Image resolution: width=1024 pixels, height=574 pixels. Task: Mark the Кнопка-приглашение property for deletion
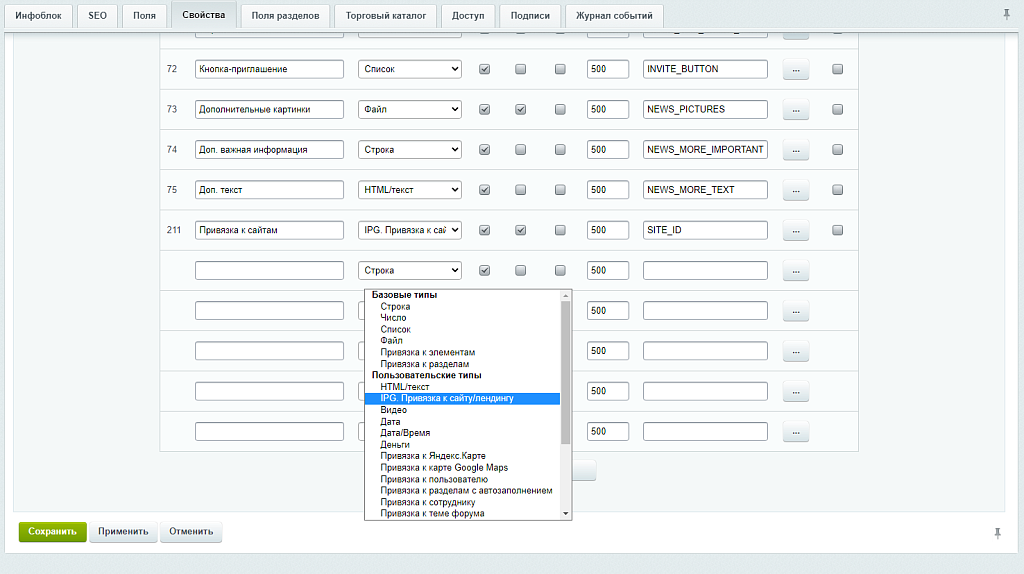click(838, 70)
